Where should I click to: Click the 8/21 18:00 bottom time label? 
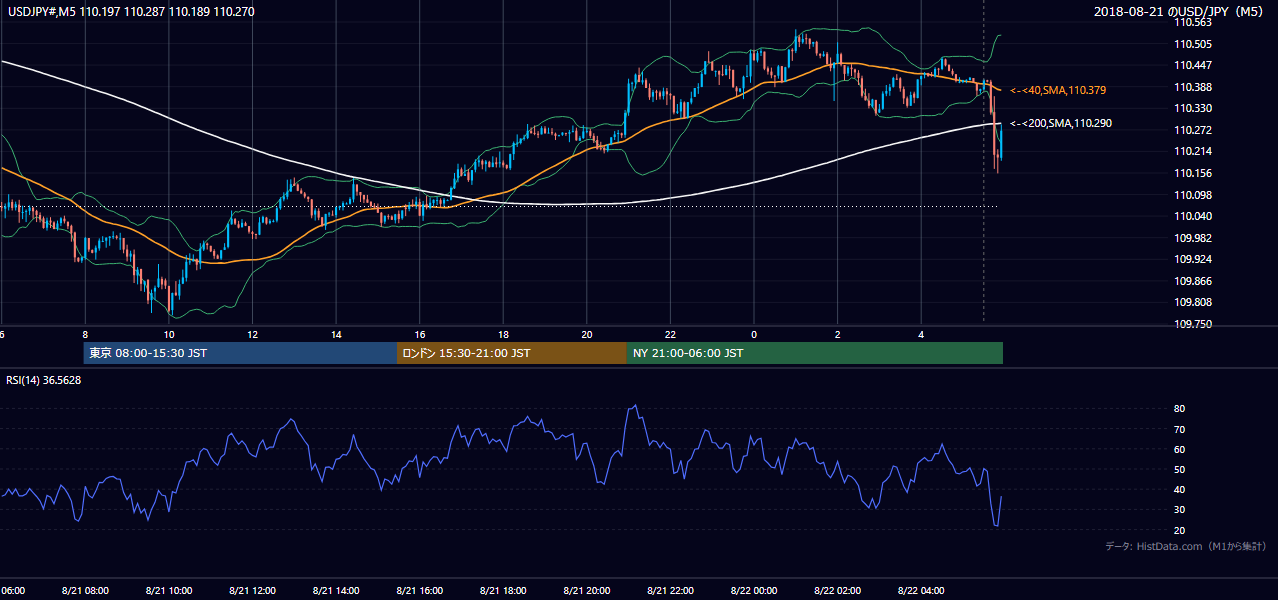pyautogui.click(x=503, y=591)
